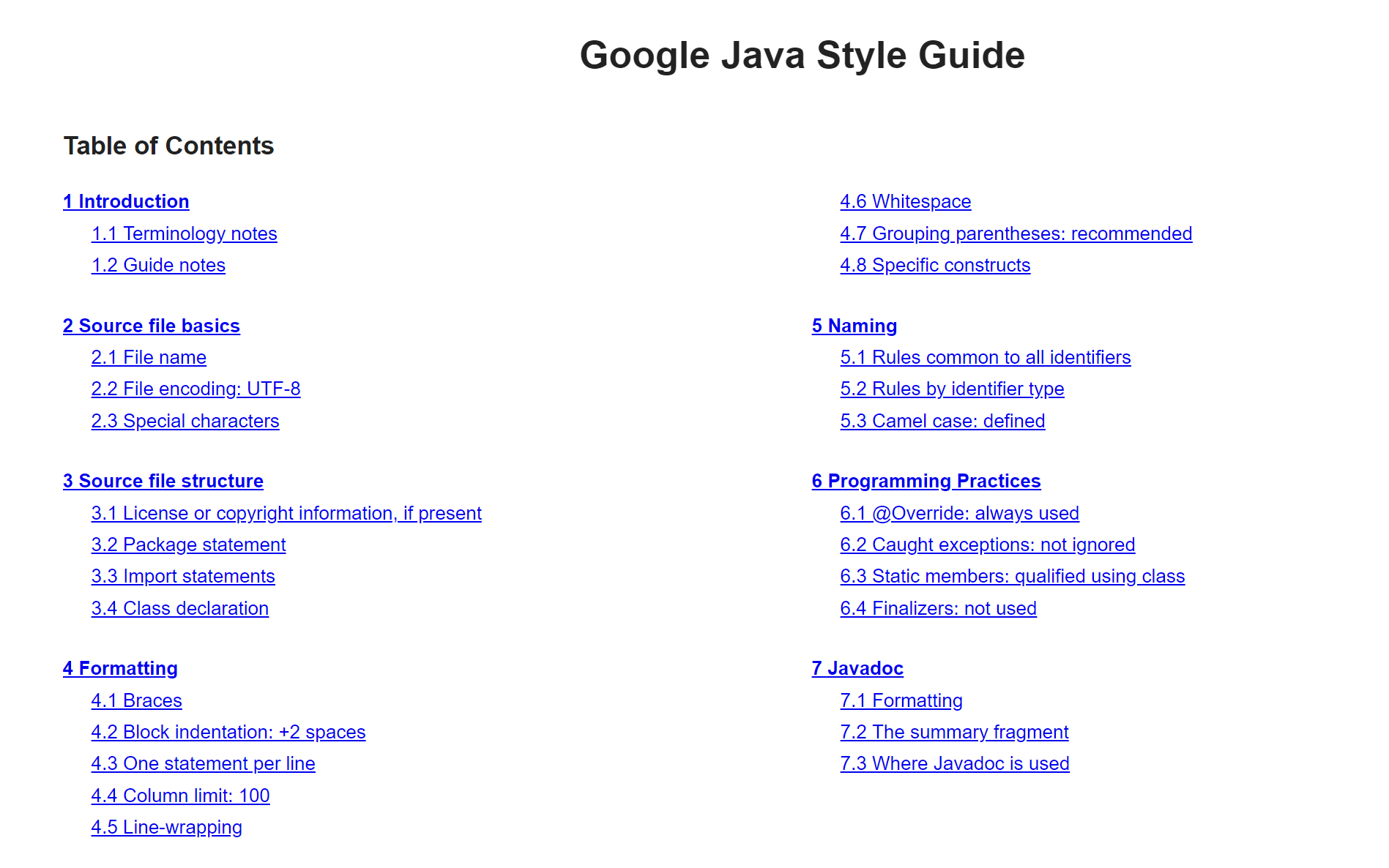Open '4.7 Grouping parentheses: recommended'
1389x868 pixels.
1016,233
